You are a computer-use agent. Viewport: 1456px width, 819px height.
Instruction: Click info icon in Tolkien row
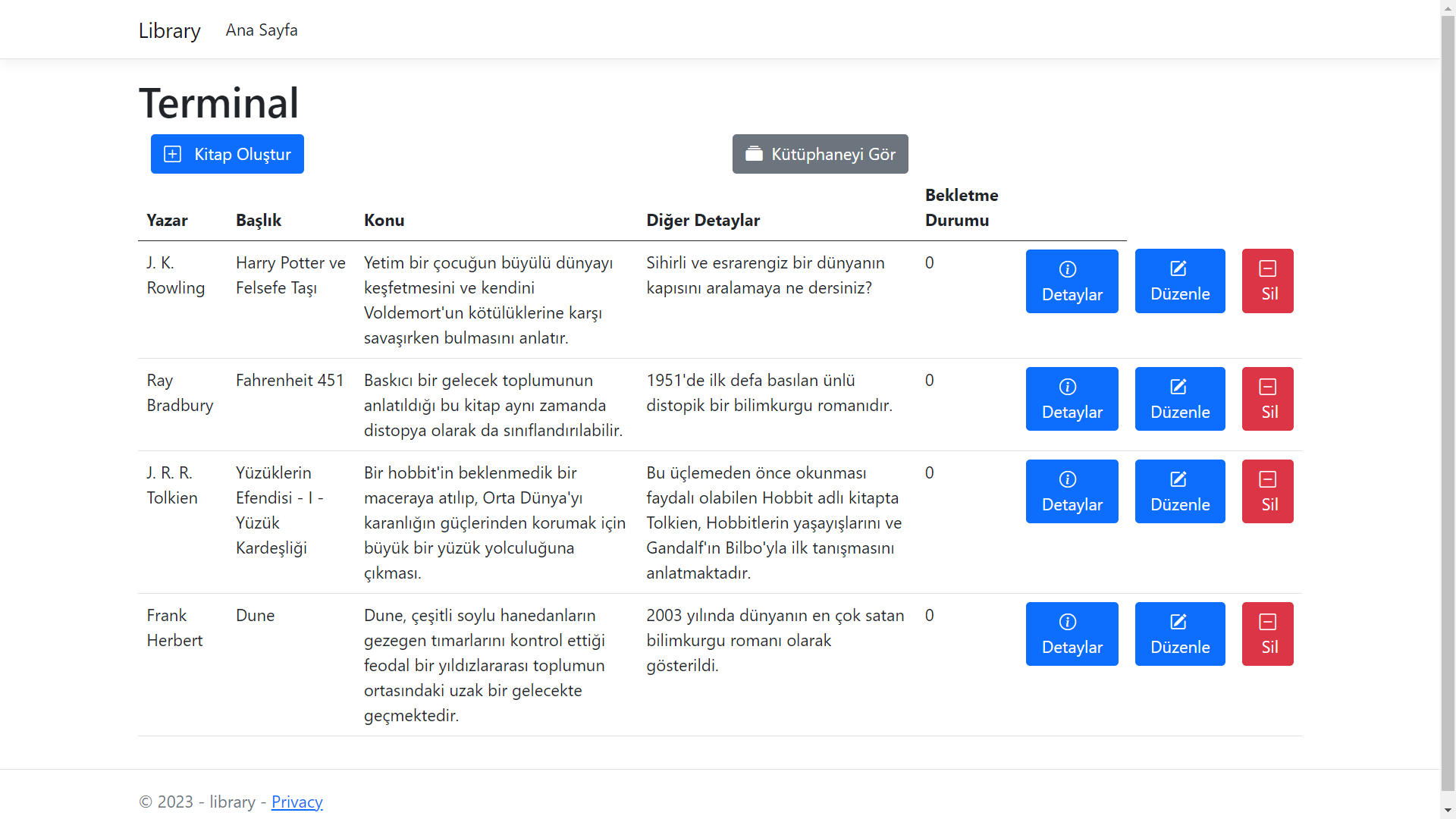1068,479
